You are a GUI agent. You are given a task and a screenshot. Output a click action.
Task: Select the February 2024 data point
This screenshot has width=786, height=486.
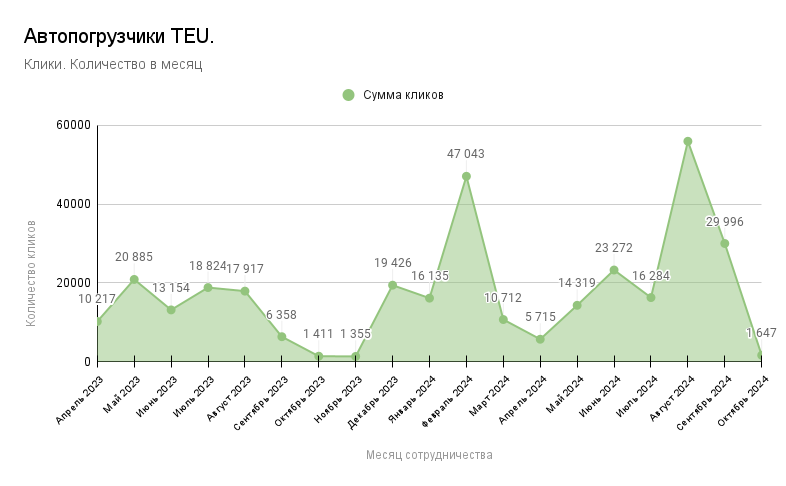(466, 176)
